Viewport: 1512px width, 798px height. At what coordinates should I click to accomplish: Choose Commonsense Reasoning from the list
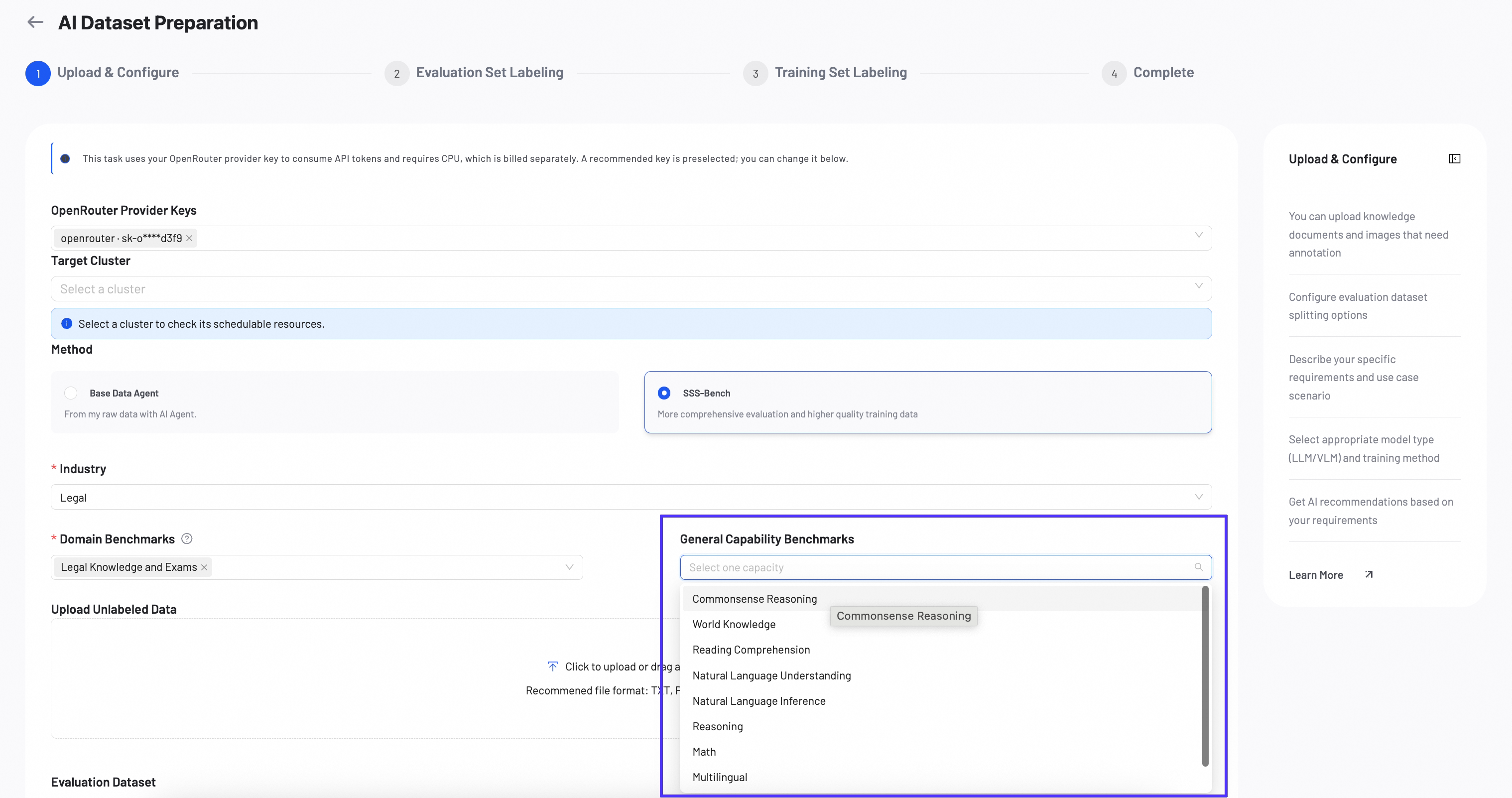941,598
